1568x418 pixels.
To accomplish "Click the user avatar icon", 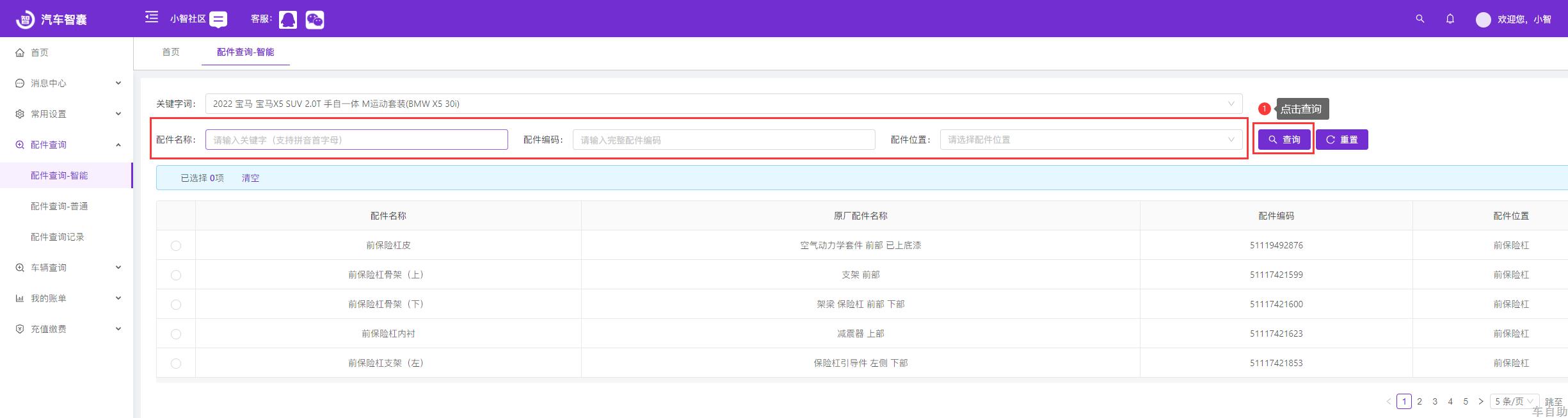I will pyautogui.click(x=1483, y=20).
